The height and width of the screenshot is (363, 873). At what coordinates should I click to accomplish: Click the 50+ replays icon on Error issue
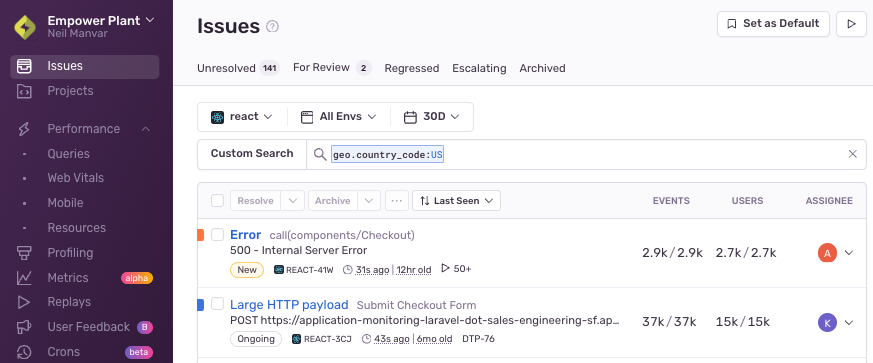tap(445, 268)
